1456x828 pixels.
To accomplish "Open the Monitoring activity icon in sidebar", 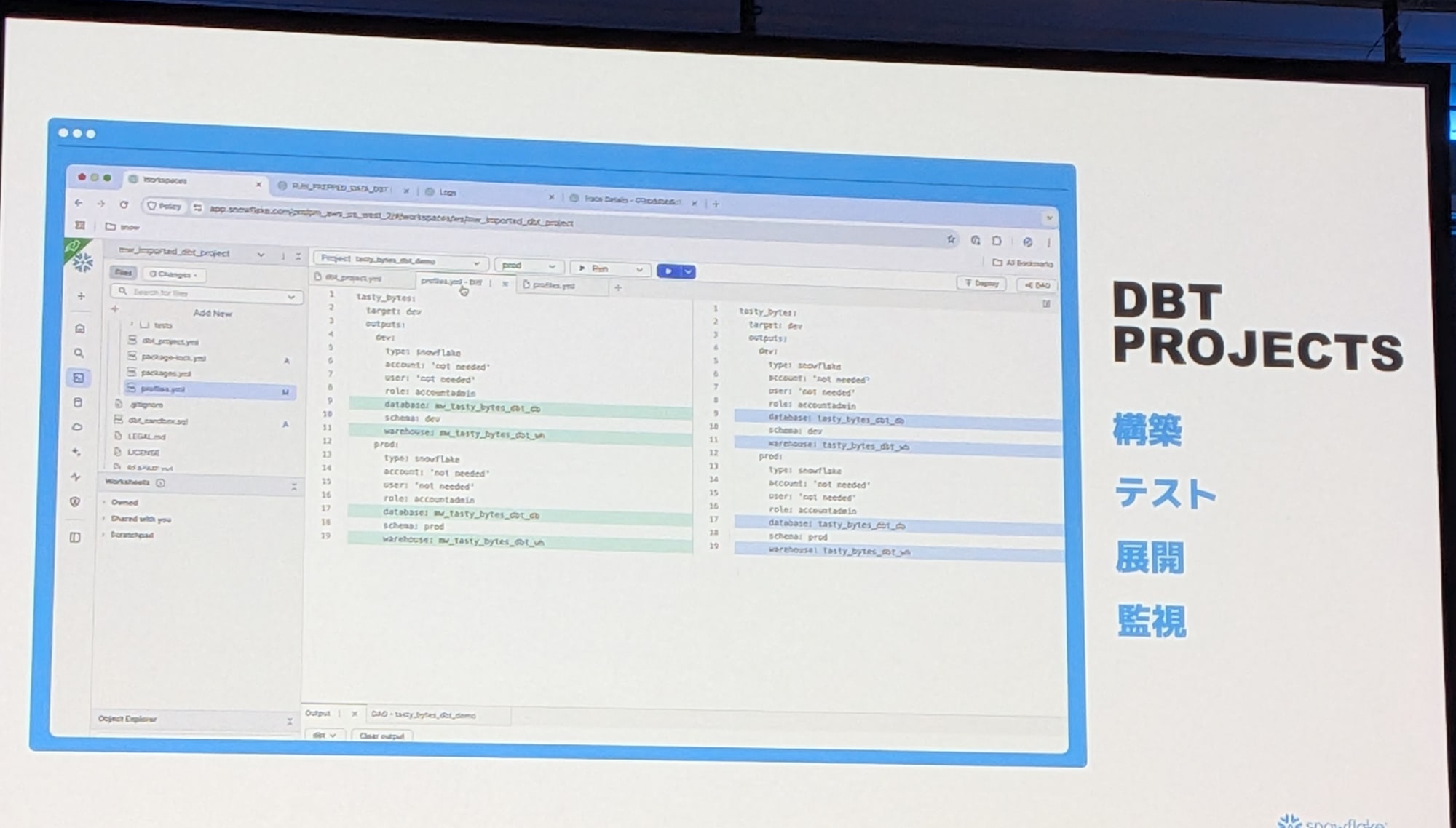I will click(x=76, y=477).
